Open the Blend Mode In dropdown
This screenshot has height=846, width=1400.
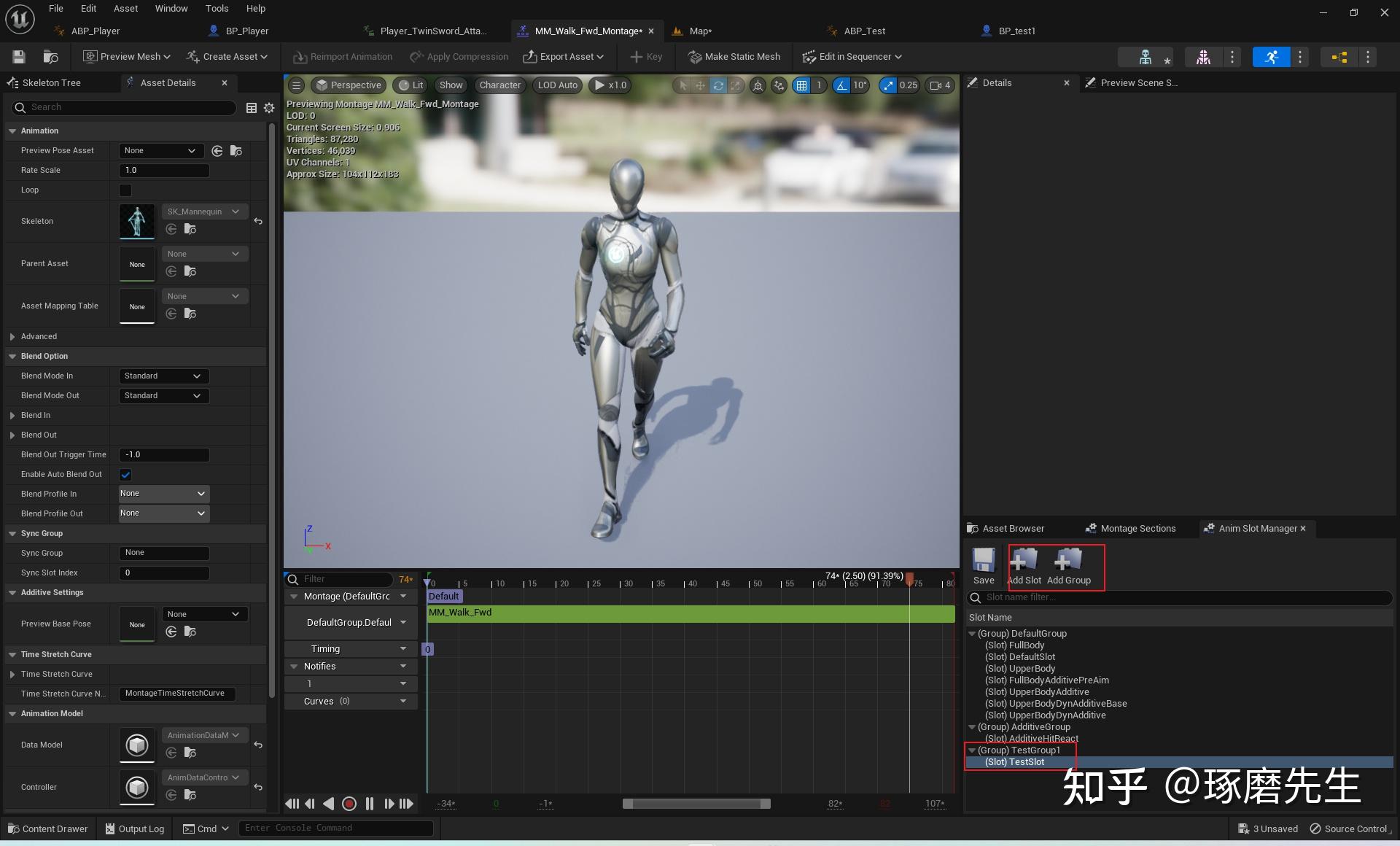(x=163, y=376)
